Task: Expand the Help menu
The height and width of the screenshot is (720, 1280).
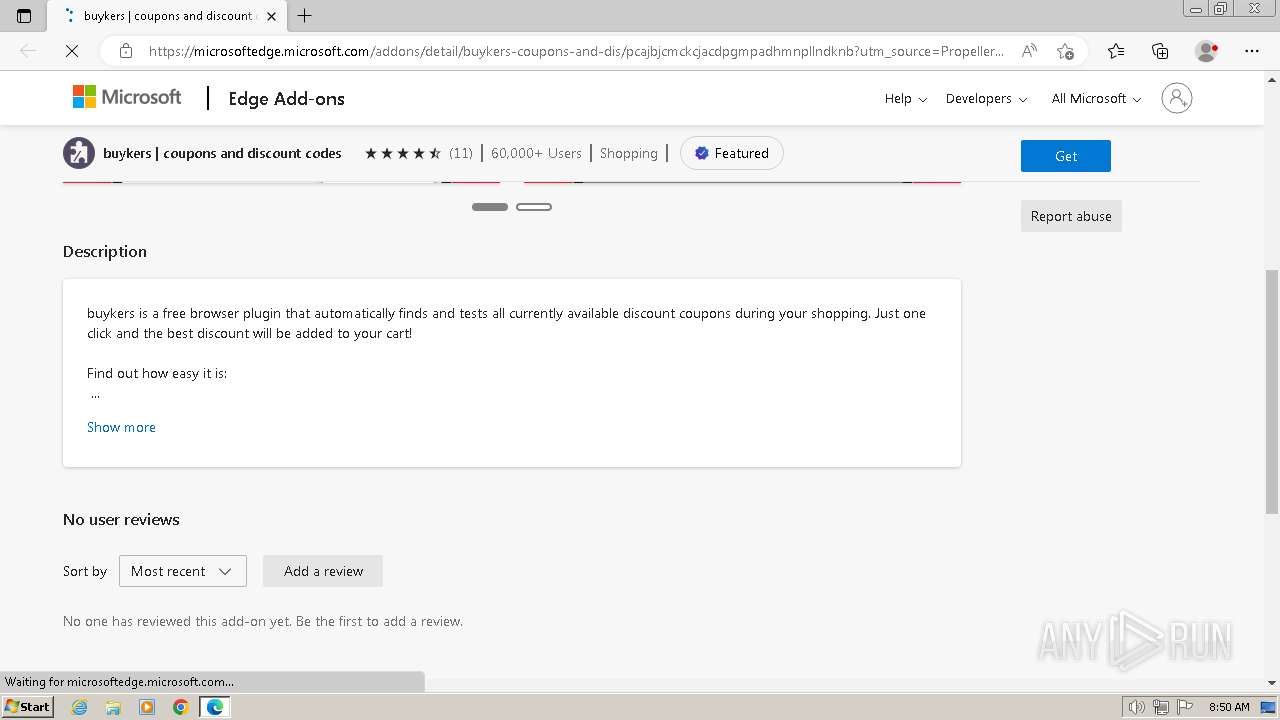Action: 906,98
